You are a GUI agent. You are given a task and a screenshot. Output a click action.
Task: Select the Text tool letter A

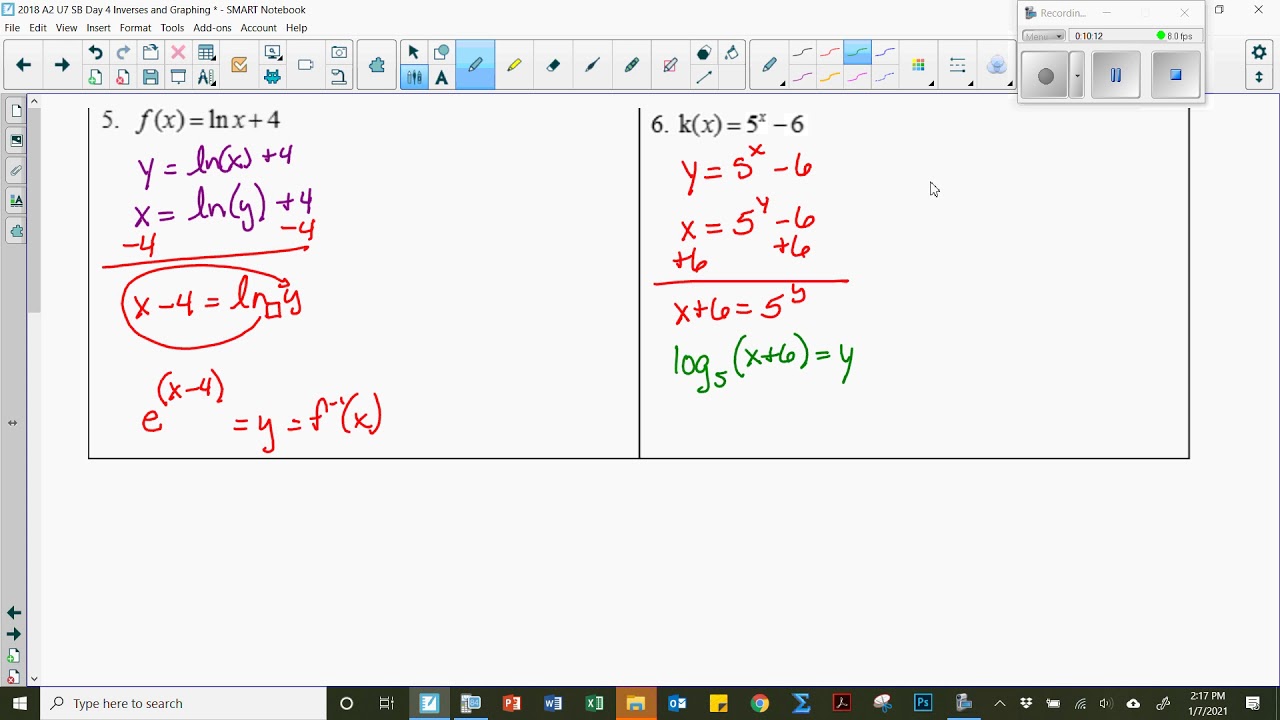tap(441, 77)
